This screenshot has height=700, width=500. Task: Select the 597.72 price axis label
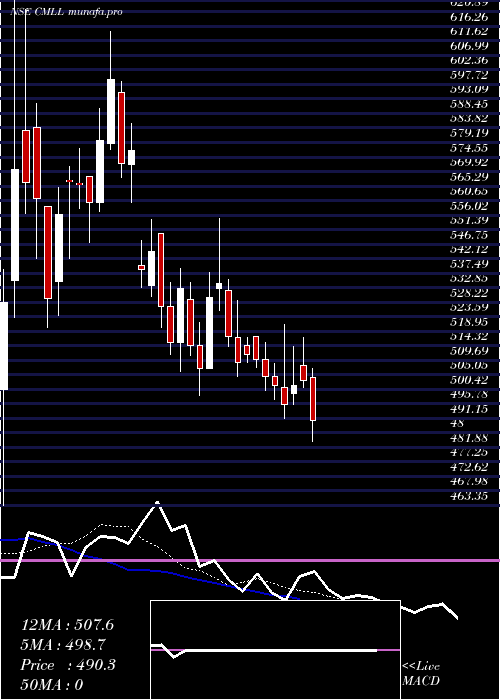point(469,75)
